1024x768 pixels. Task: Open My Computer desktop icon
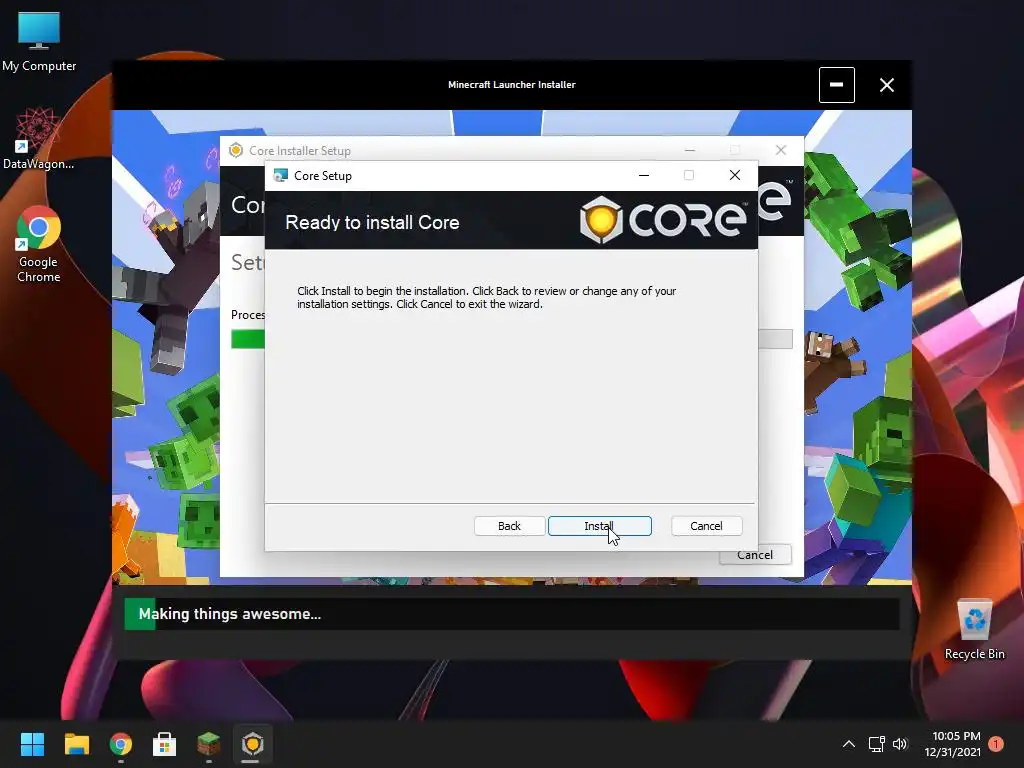click(39, 42)
